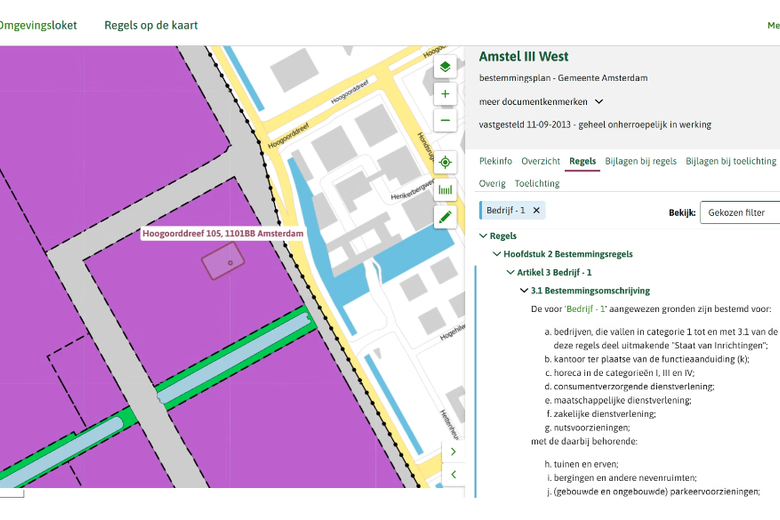780x520 pixels.
Task: Select the pencil draw-area tool
Action: (445, 216)
